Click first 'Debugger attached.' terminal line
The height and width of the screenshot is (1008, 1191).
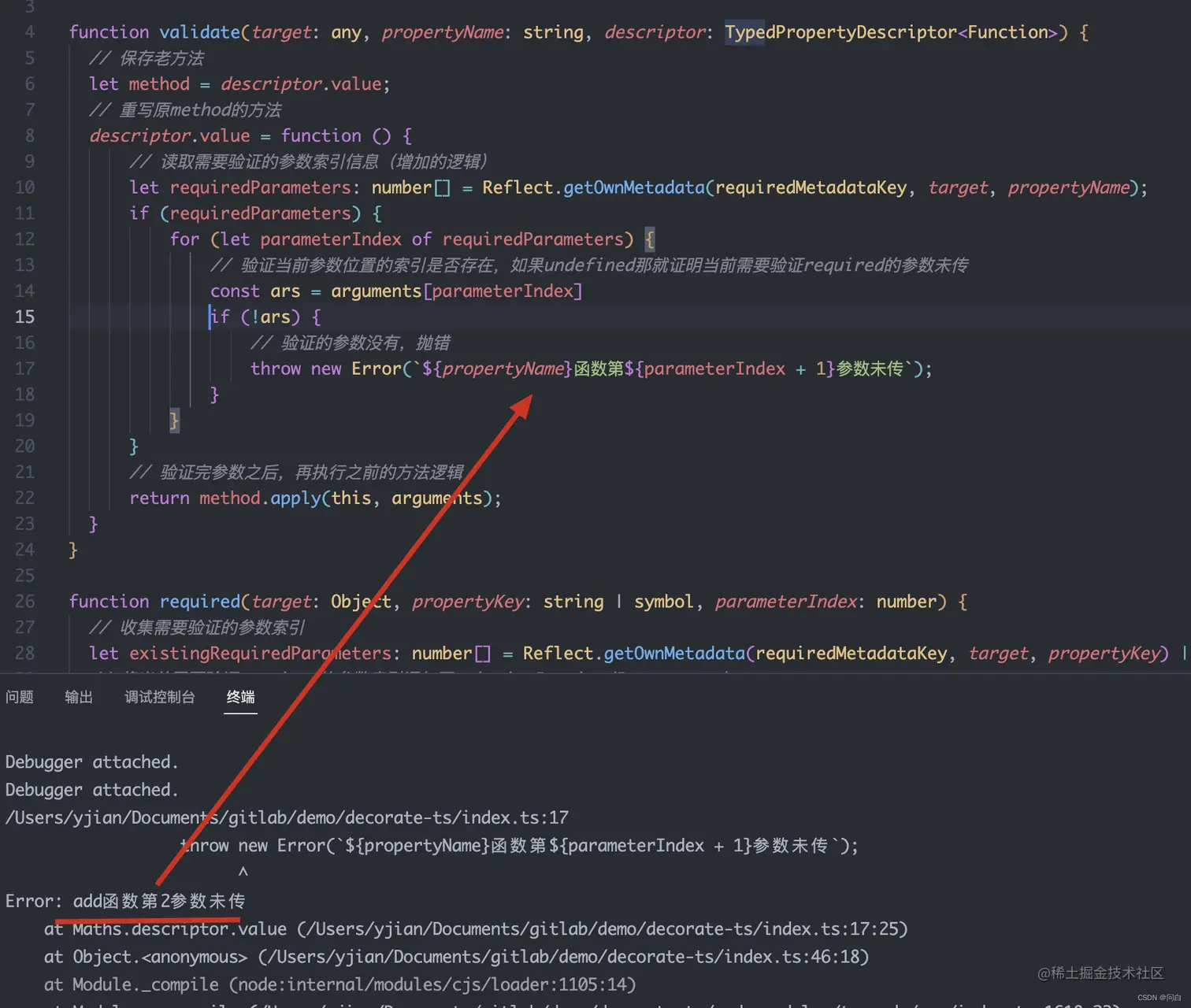tap(92, 762)
